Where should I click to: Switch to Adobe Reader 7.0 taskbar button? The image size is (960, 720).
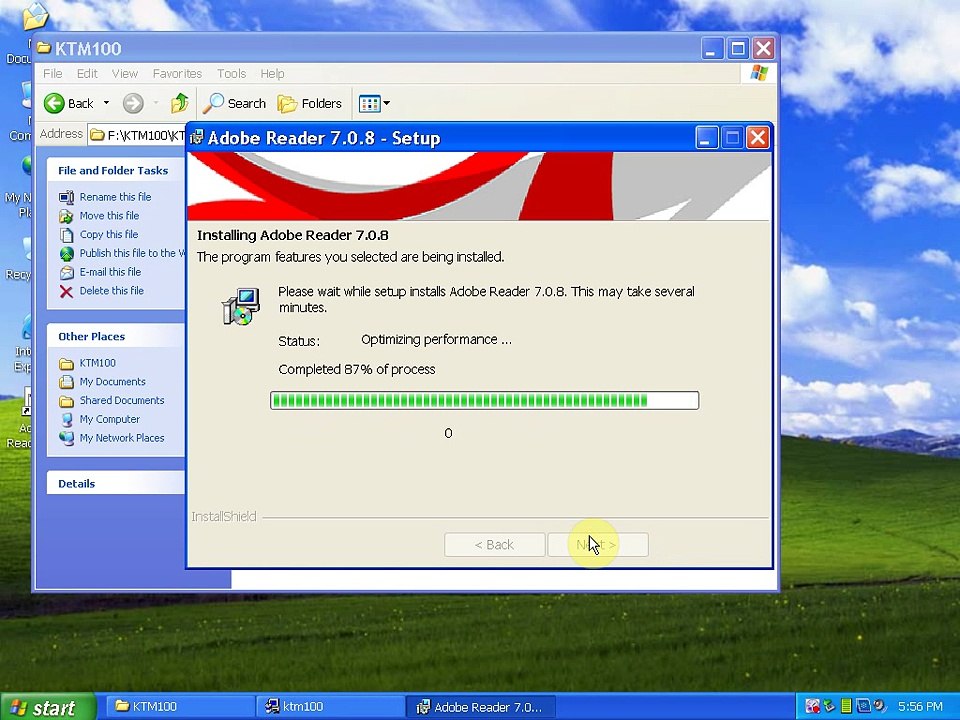point(480,707)
